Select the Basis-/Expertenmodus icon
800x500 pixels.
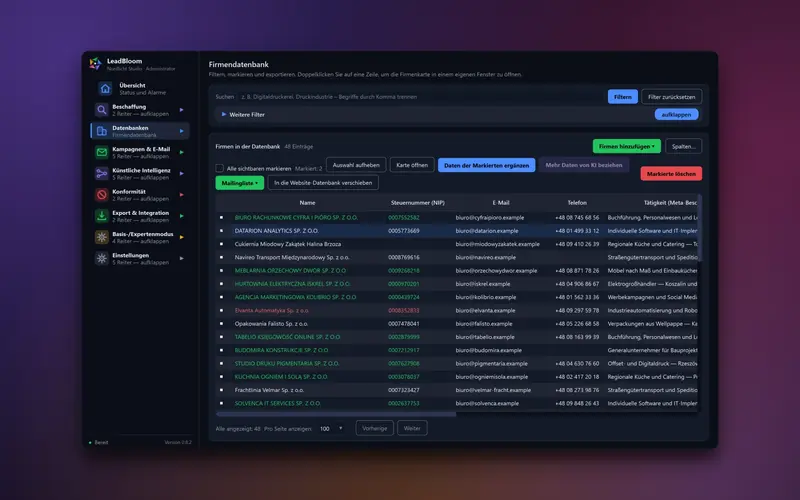pos(102,237)
